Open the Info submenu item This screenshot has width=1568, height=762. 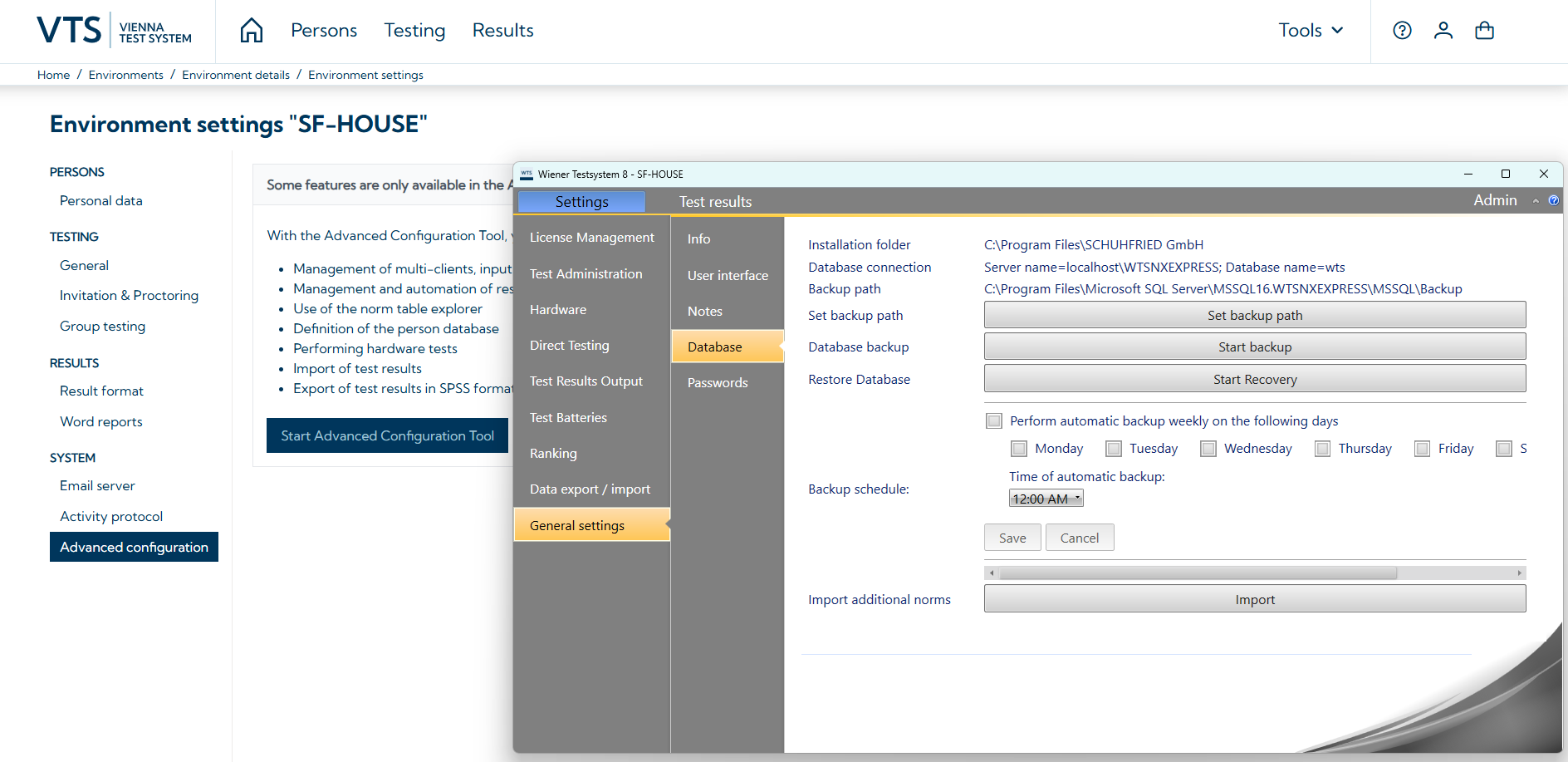[x=728, y=239]
